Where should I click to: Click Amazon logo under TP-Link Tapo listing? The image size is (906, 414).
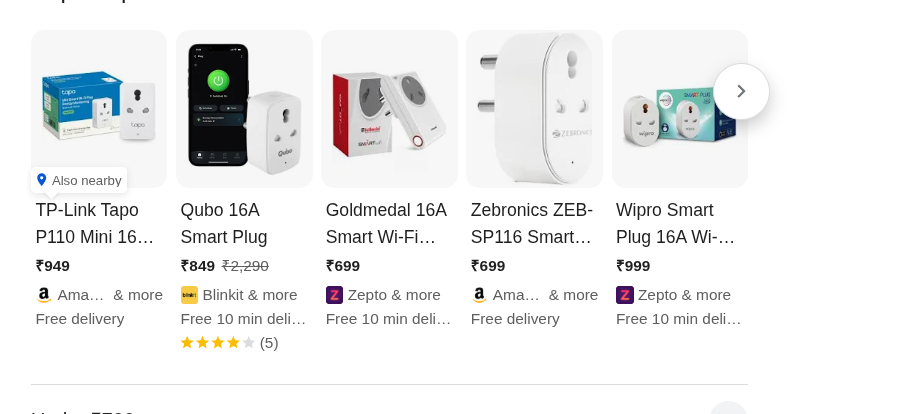point(44,295)
